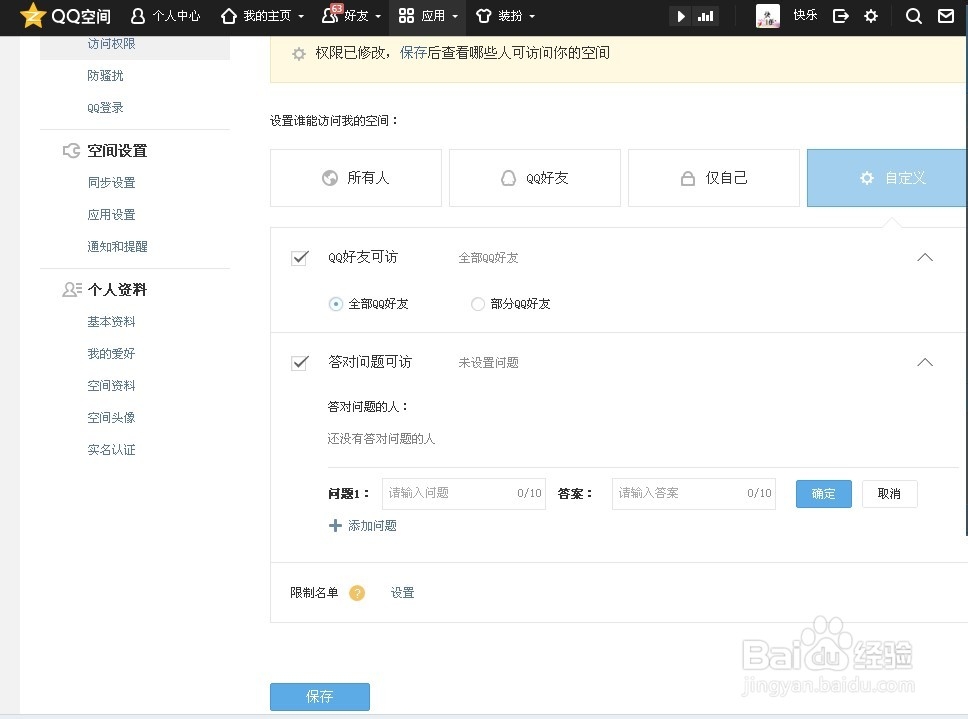Screen dimensions: 968x719
Task: Click the plus icon beside 添加问题
Action: 335,525
